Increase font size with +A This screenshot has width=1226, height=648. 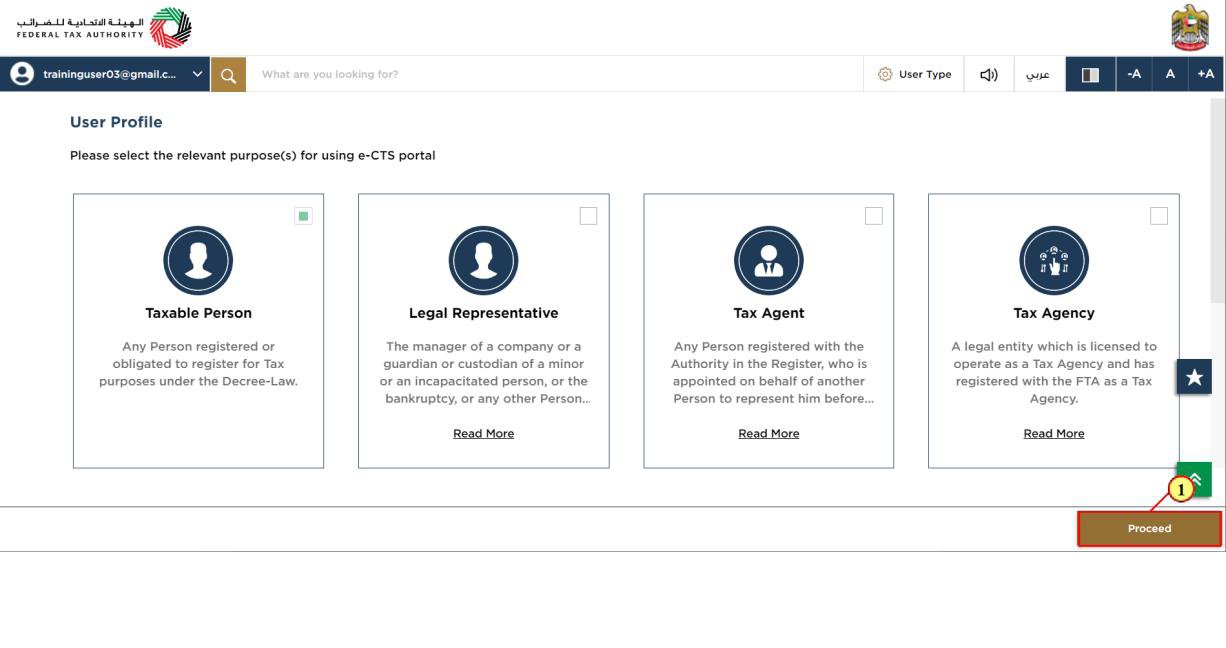[x=1206, y=74]
